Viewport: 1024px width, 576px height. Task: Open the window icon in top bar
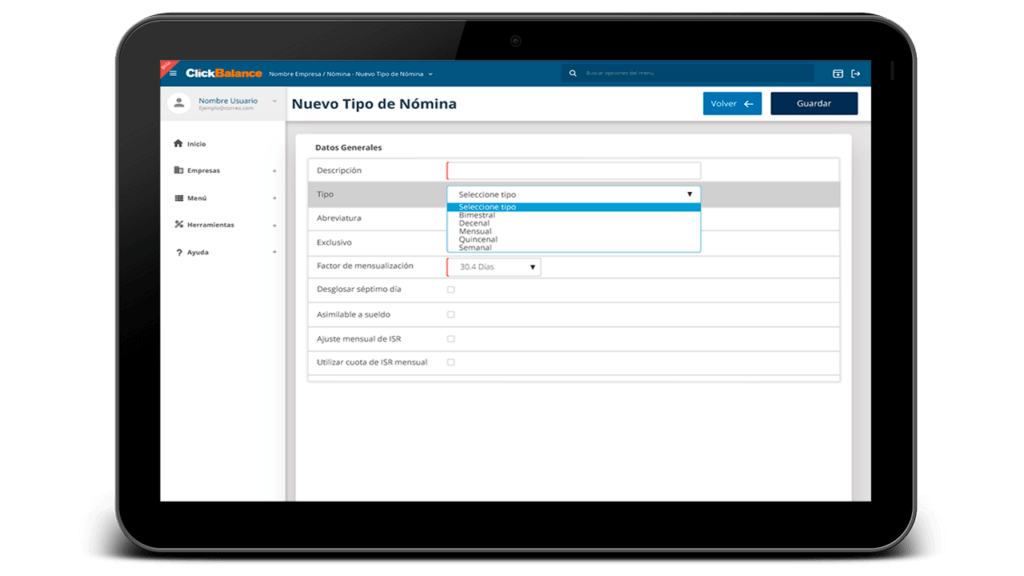click(x=838, y=73)
